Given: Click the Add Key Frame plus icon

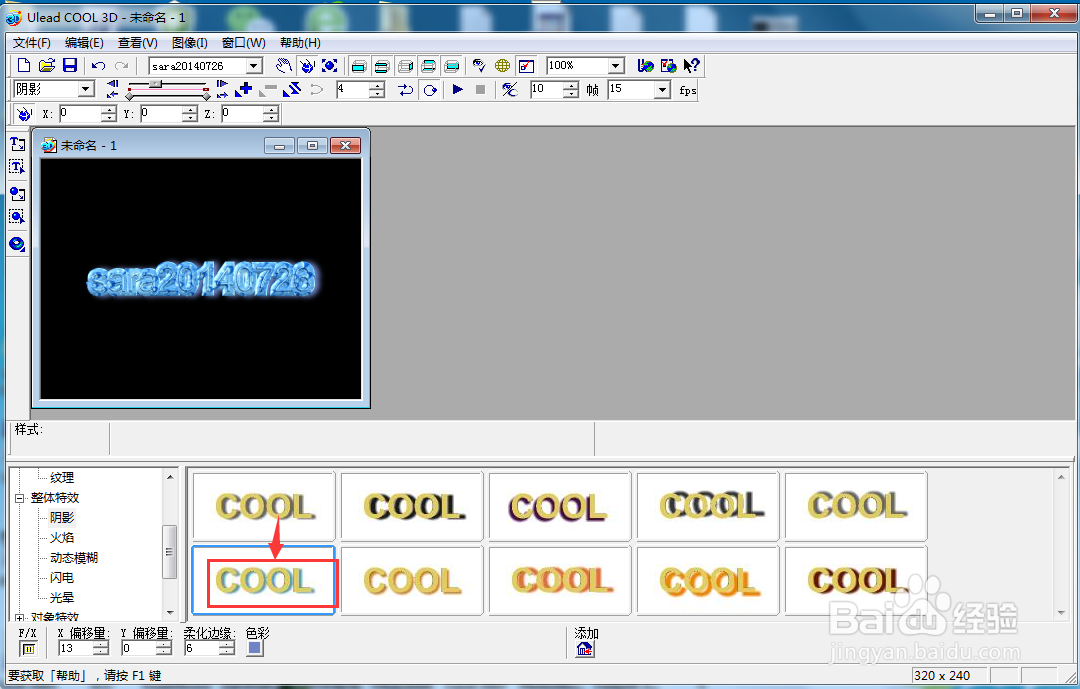Looking at the screenshot, I should pyautogui.click(x=244, y=90).
